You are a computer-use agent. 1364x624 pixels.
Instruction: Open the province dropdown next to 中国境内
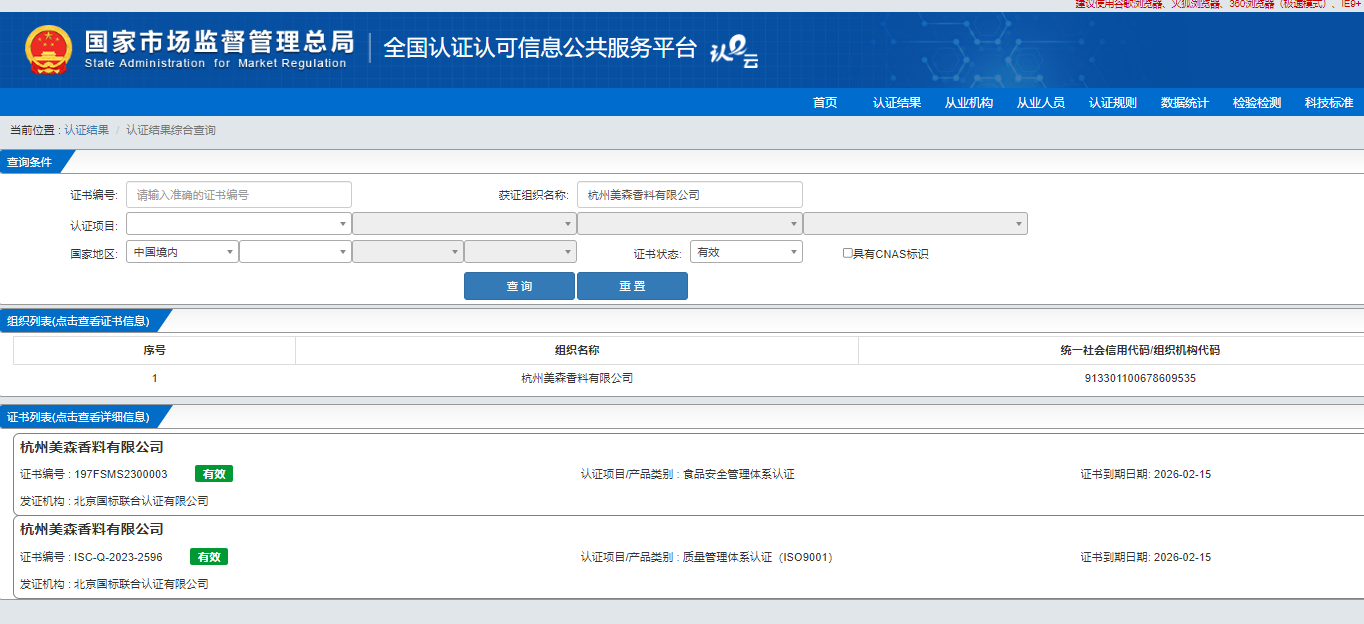295,252
